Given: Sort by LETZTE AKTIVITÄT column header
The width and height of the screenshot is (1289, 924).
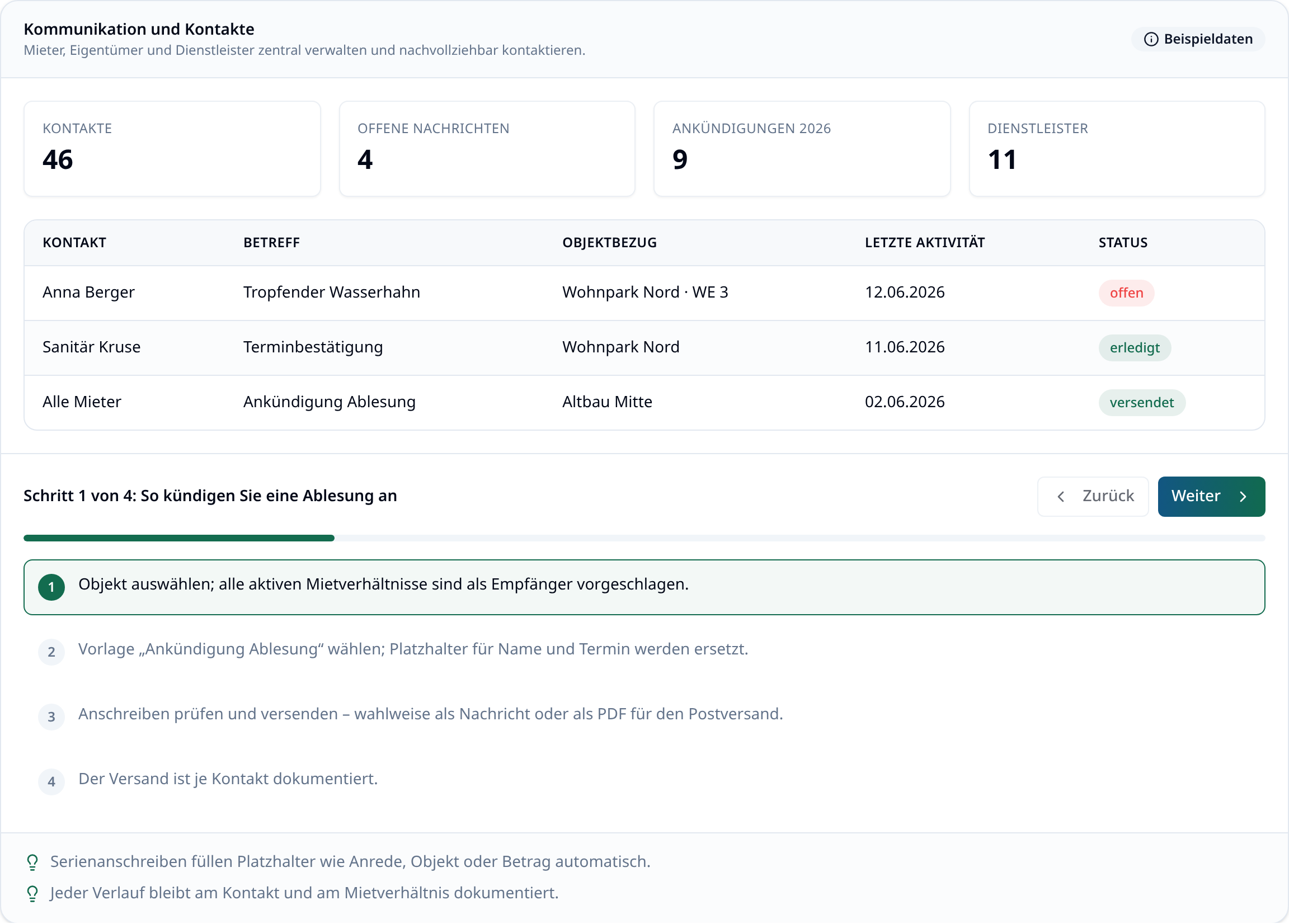Looking at the screenshot, I should [x=925, y=243].
